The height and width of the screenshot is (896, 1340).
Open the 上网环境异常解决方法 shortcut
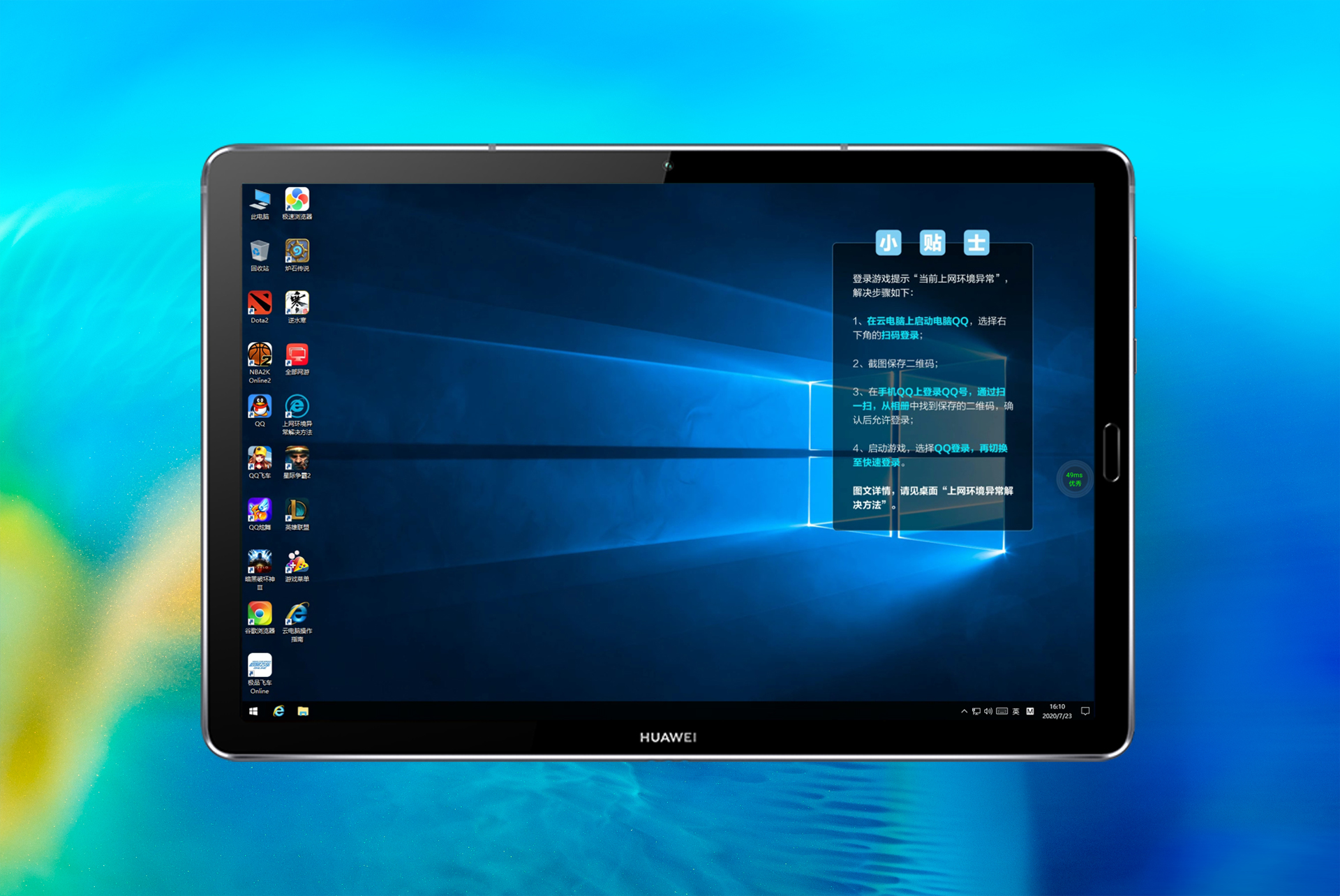click(297, 415)
